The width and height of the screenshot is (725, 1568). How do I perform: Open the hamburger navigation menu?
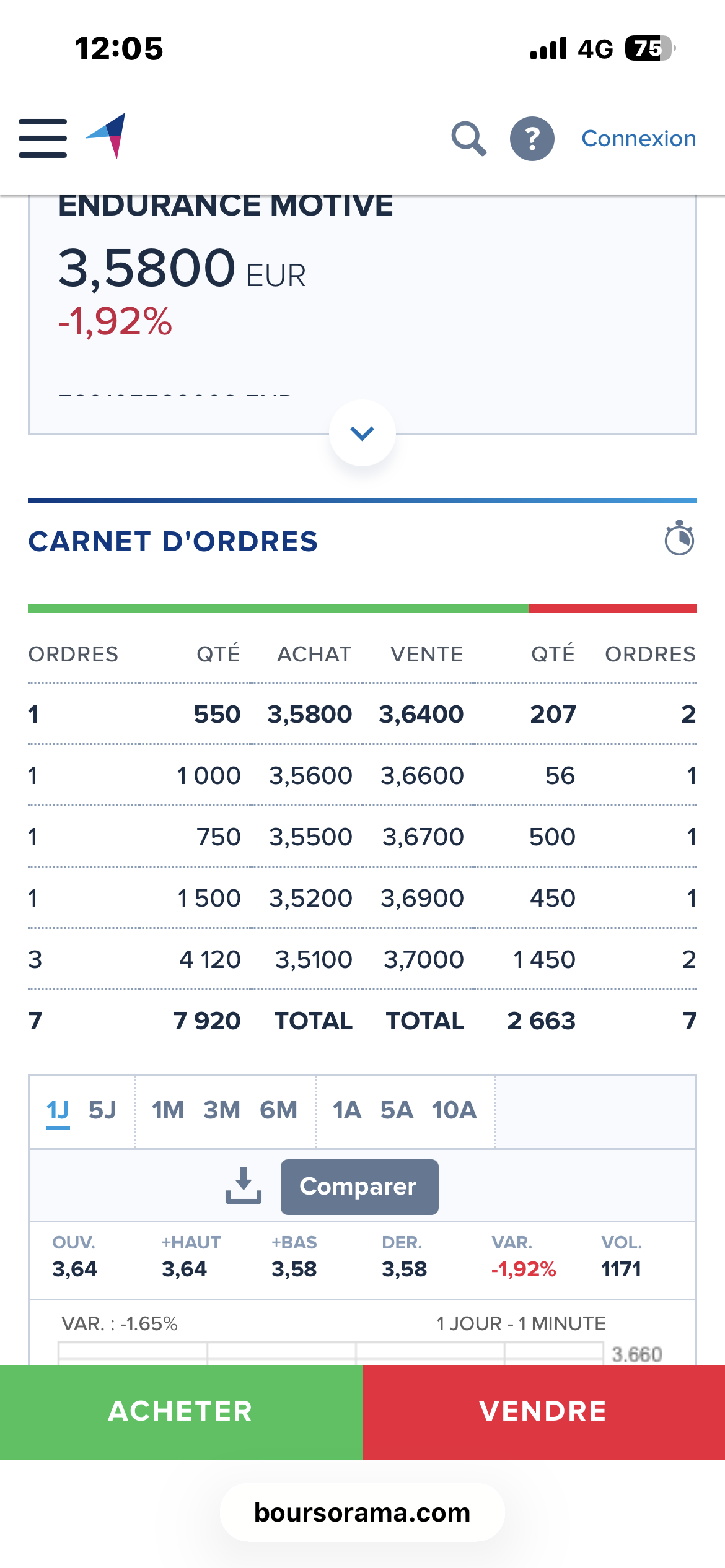(x=43, y=138)
